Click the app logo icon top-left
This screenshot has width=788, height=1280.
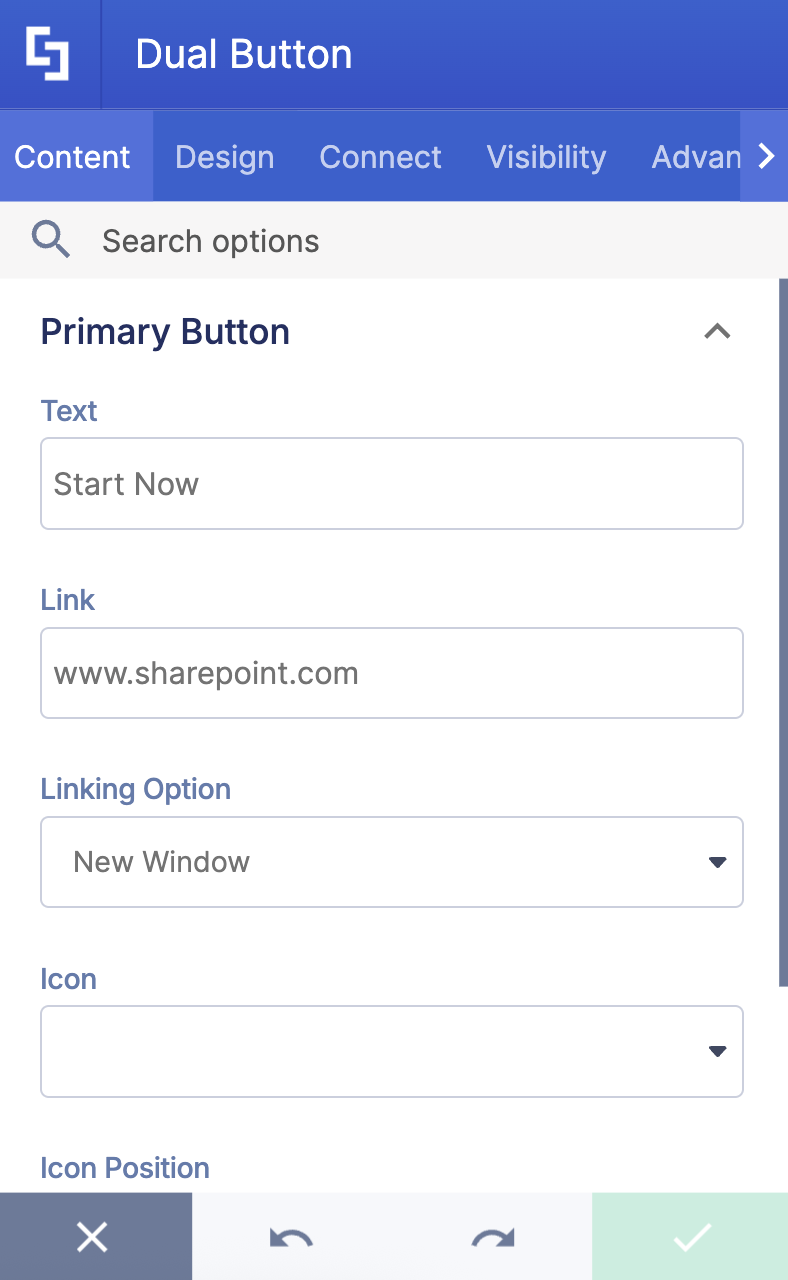click(x=49, y=52)
